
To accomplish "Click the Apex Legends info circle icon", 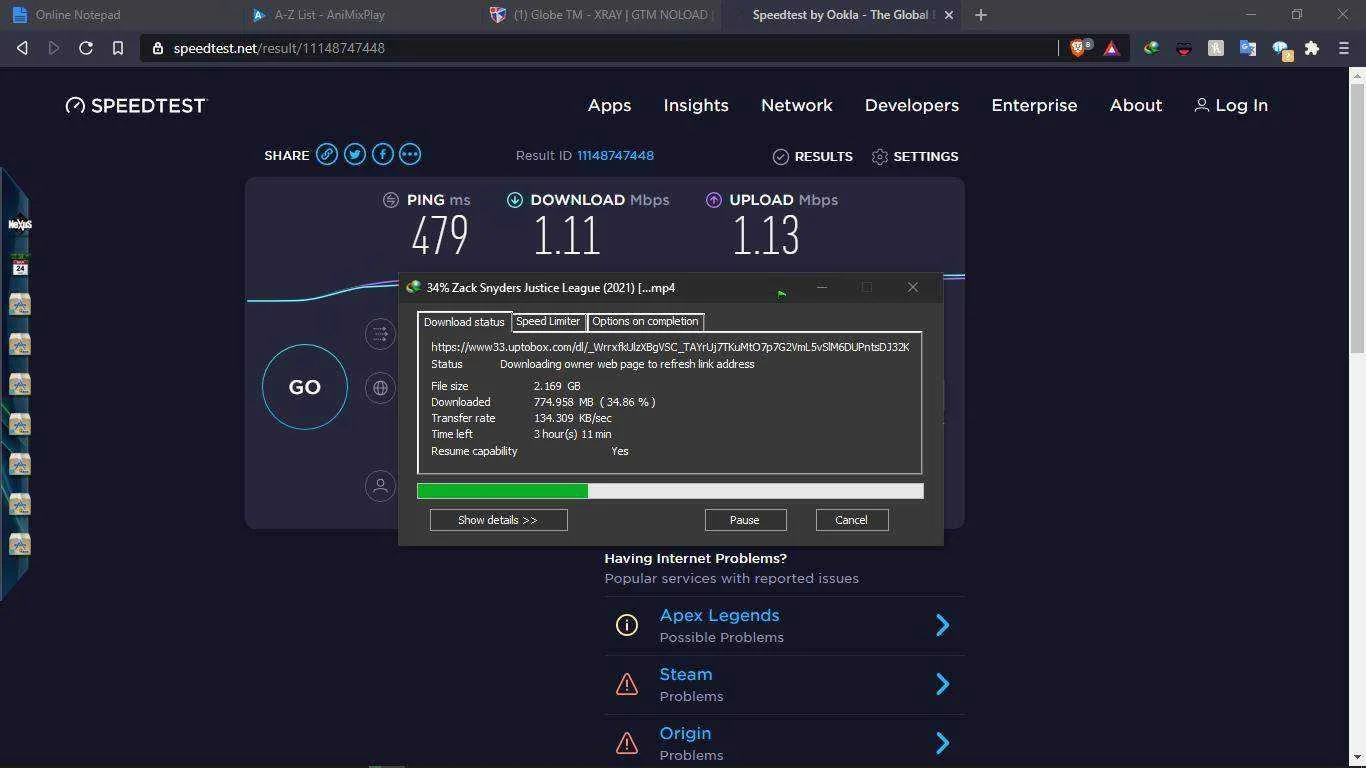I will (627, 625).
